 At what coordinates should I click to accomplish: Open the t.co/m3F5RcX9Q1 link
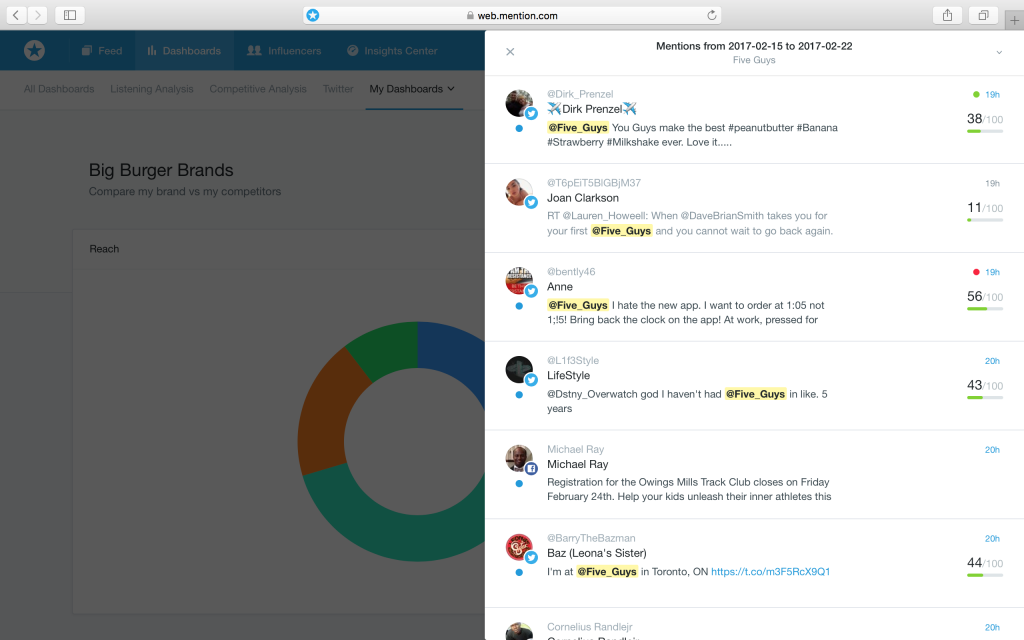point(771,571)
